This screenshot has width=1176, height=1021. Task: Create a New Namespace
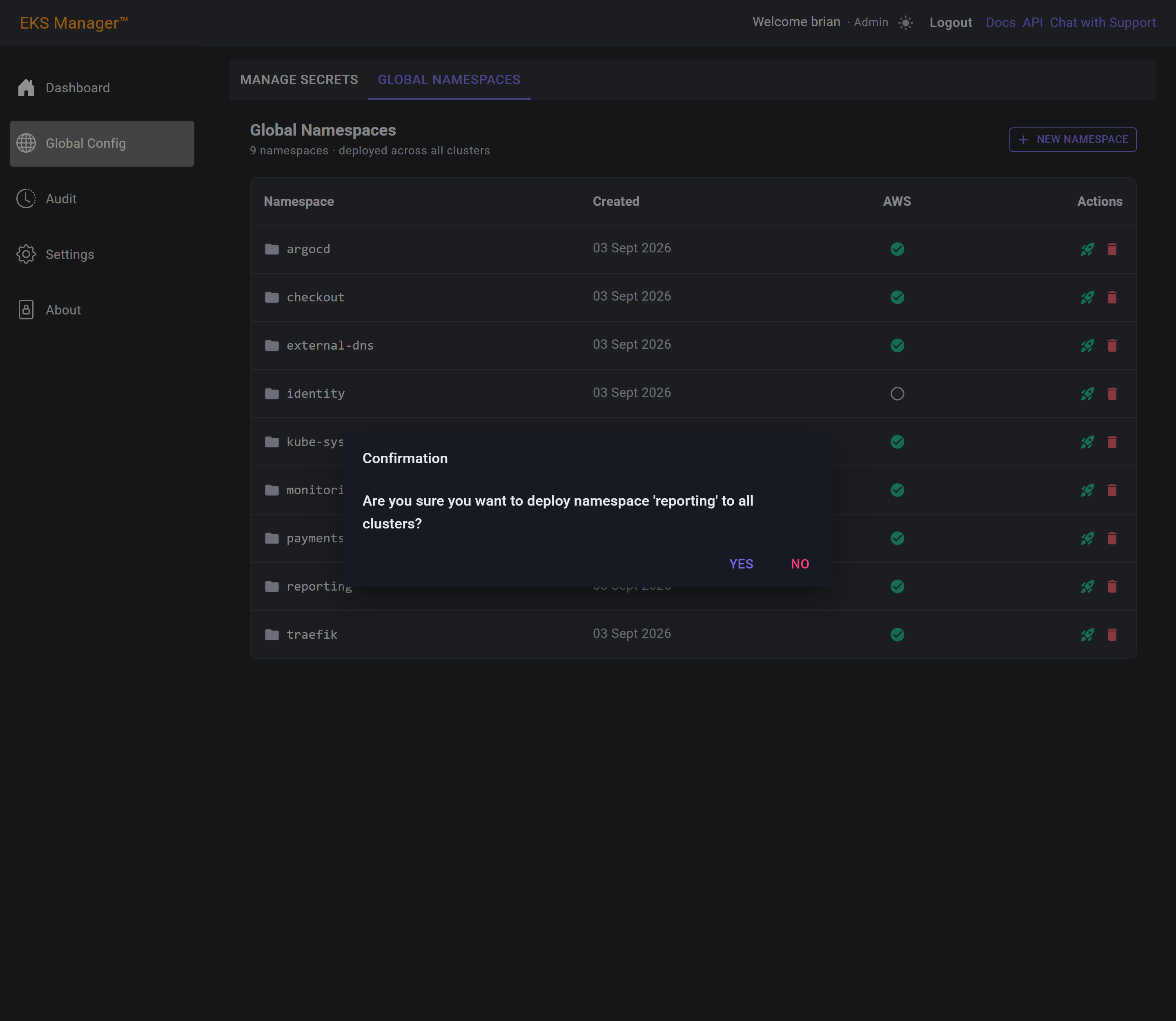pos(1072,140)
